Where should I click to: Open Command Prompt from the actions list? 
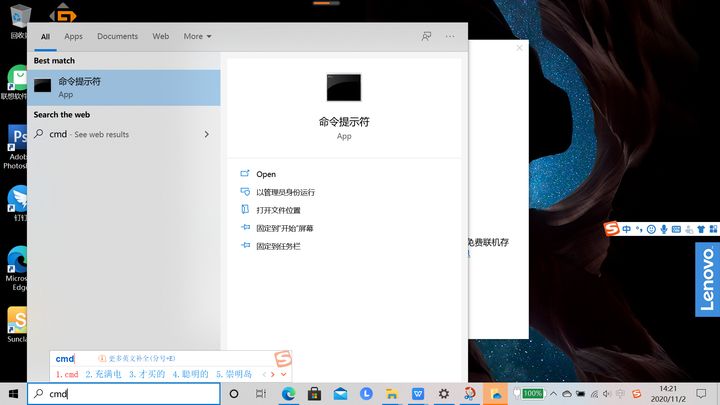pos(265,174)
